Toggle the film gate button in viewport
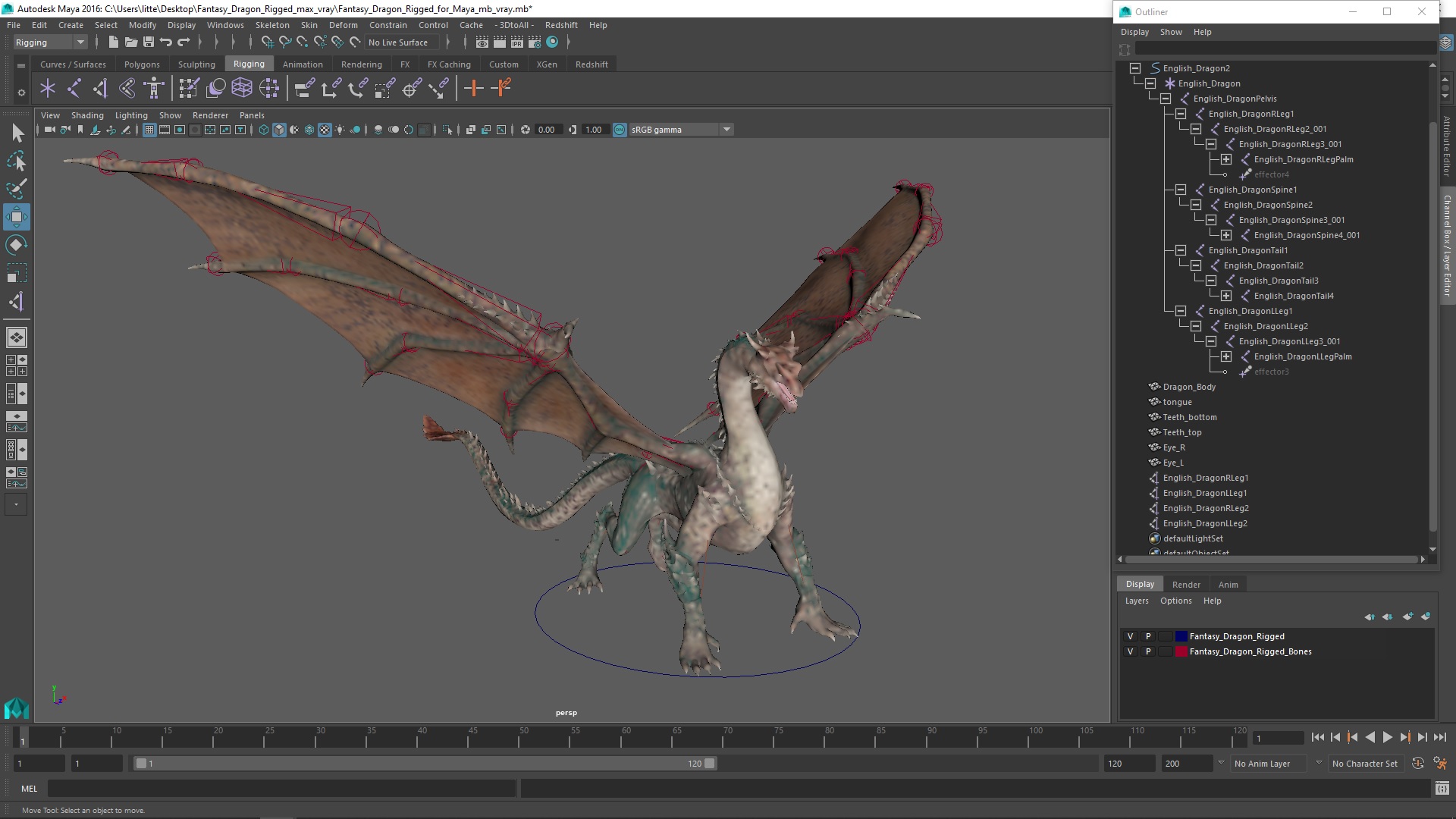Screen dimensions: 1456x819 tap(165, 130)
